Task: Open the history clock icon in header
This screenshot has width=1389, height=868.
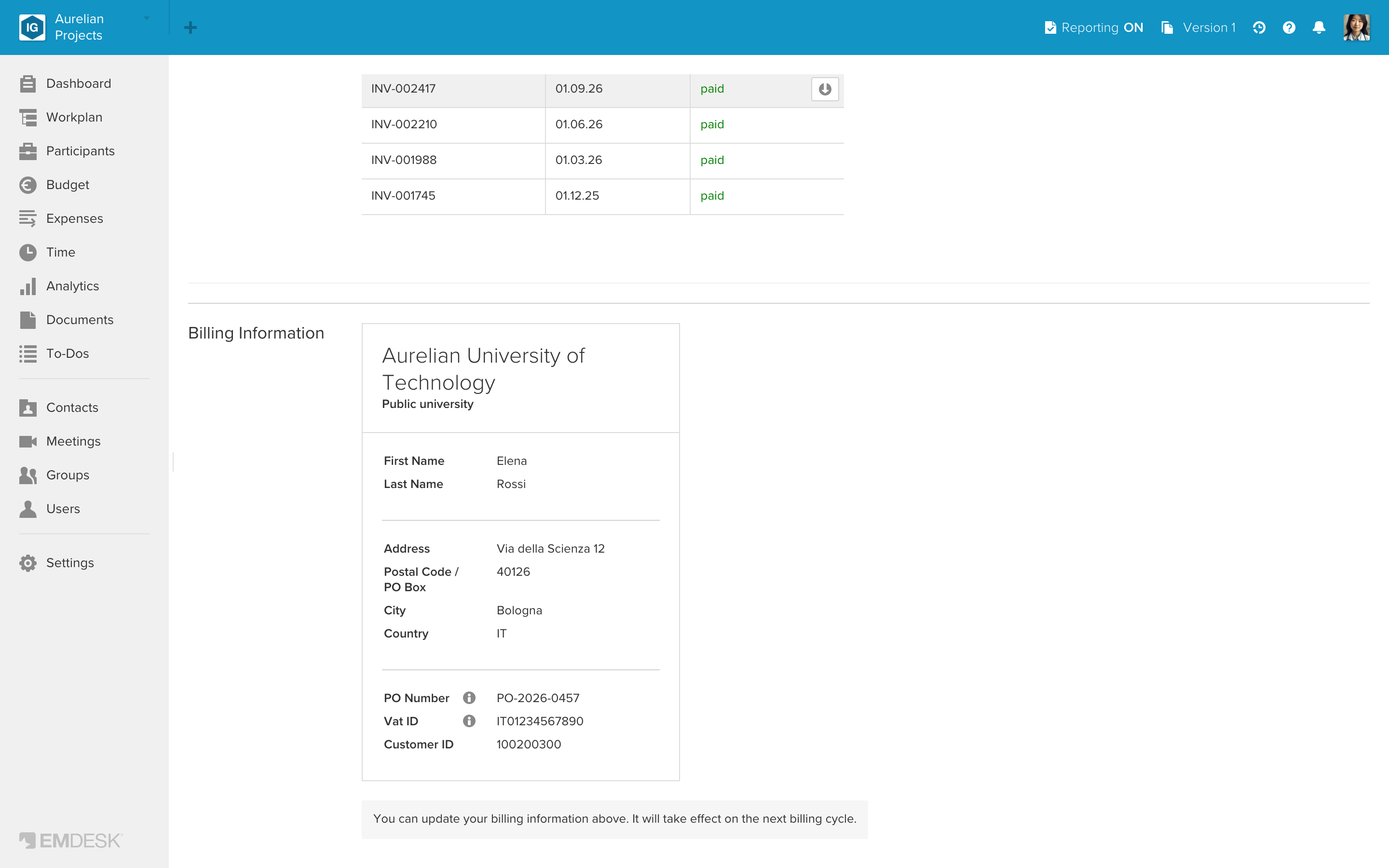Action: 1259,27
